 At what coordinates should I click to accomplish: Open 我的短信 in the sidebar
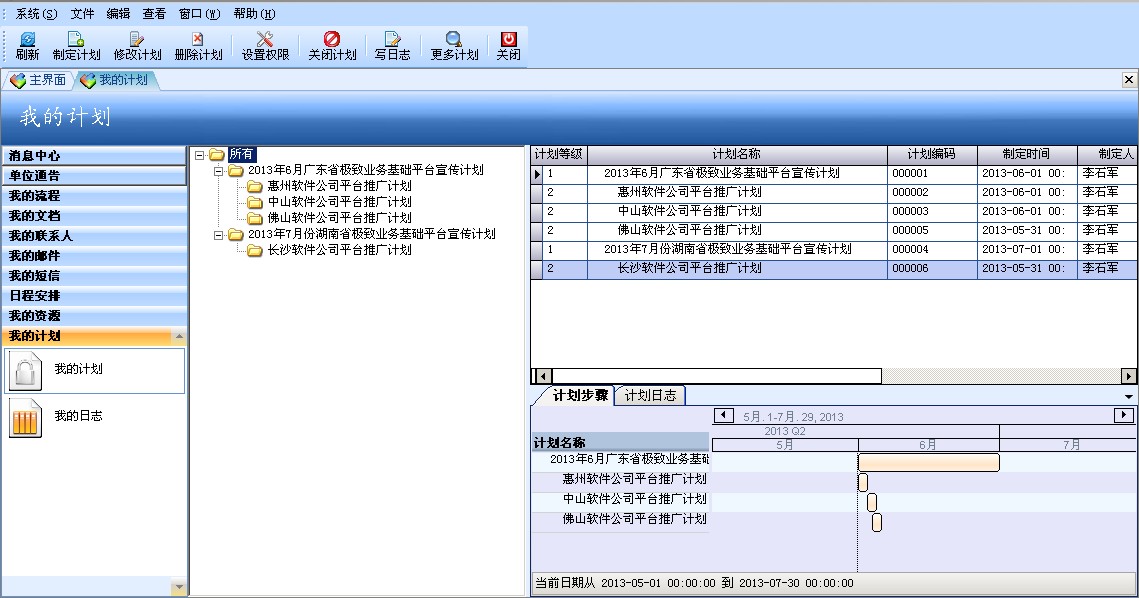click(94, 275)
